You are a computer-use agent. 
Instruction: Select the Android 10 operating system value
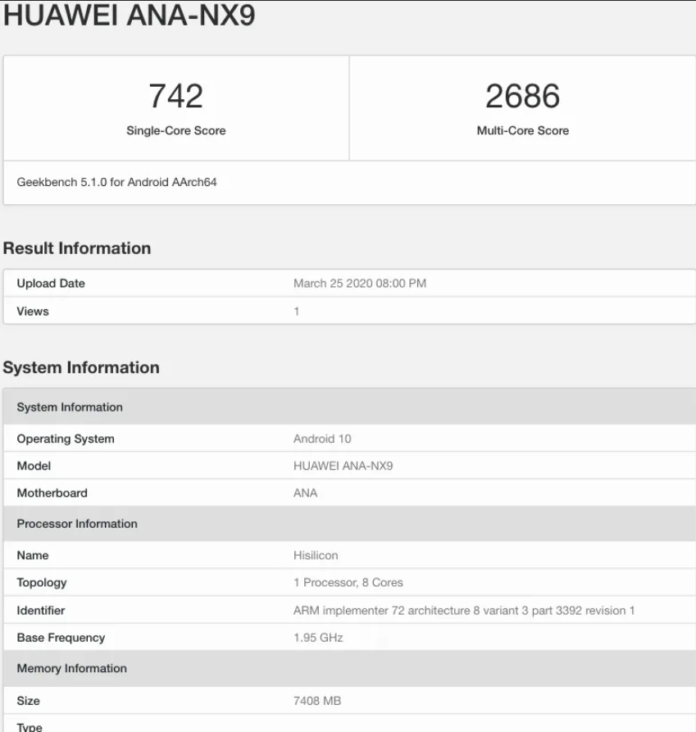coord(322,439)
